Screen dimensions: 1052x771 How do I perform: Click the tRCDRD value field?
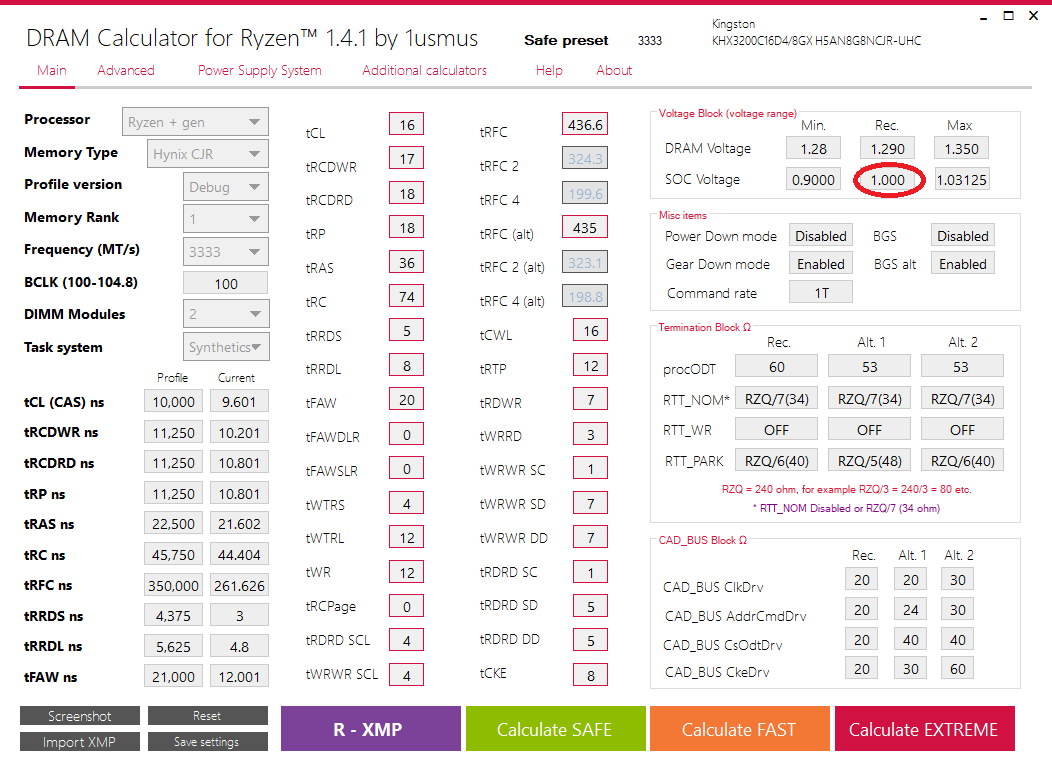click(x=407, y=194)
